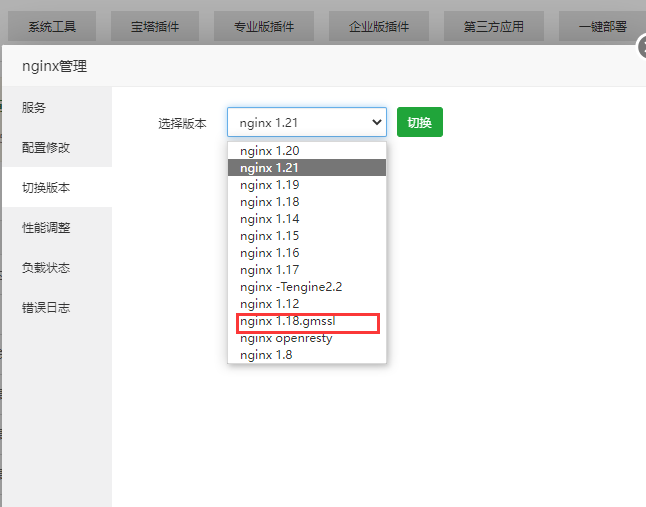The image size is (646, 507).
Task: Choose nginx 1.15 option
Action: [x=307, y=236]
